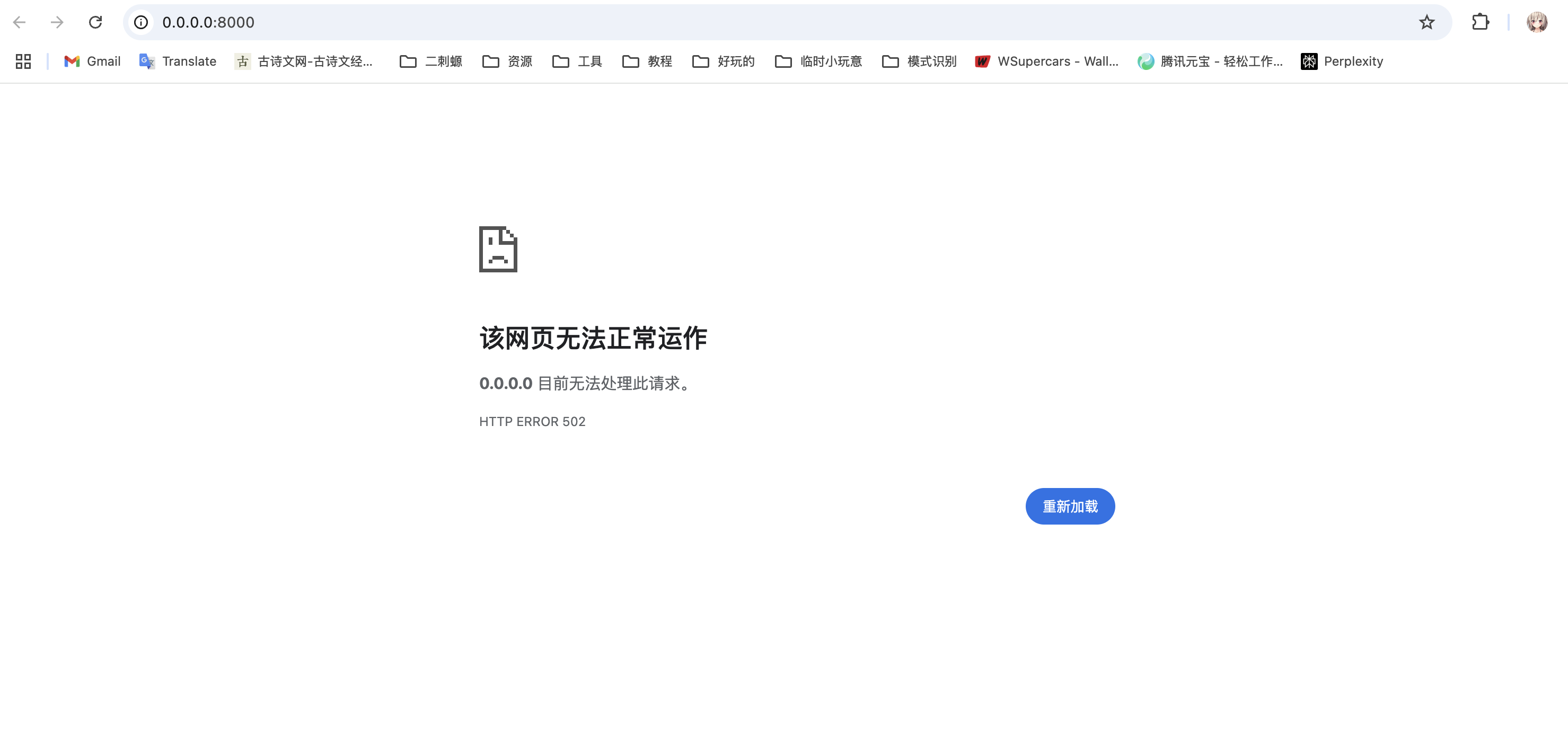Open the apps grid shortcut

pos(23,61)
